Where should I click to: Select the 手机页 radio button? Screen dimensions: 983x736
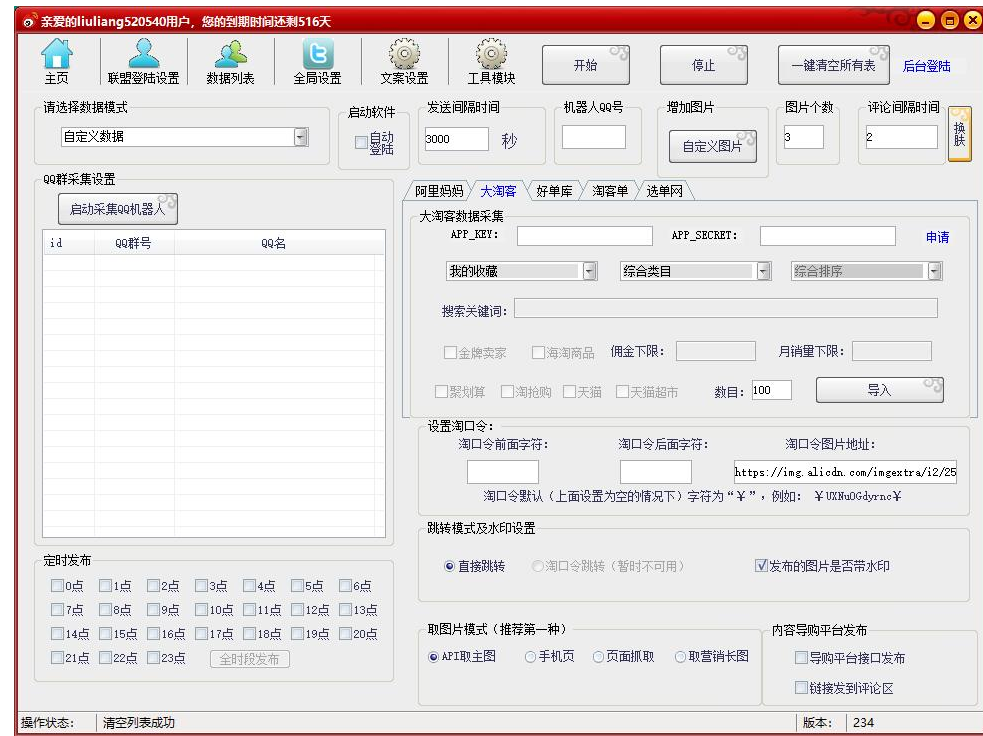point(530,657)
